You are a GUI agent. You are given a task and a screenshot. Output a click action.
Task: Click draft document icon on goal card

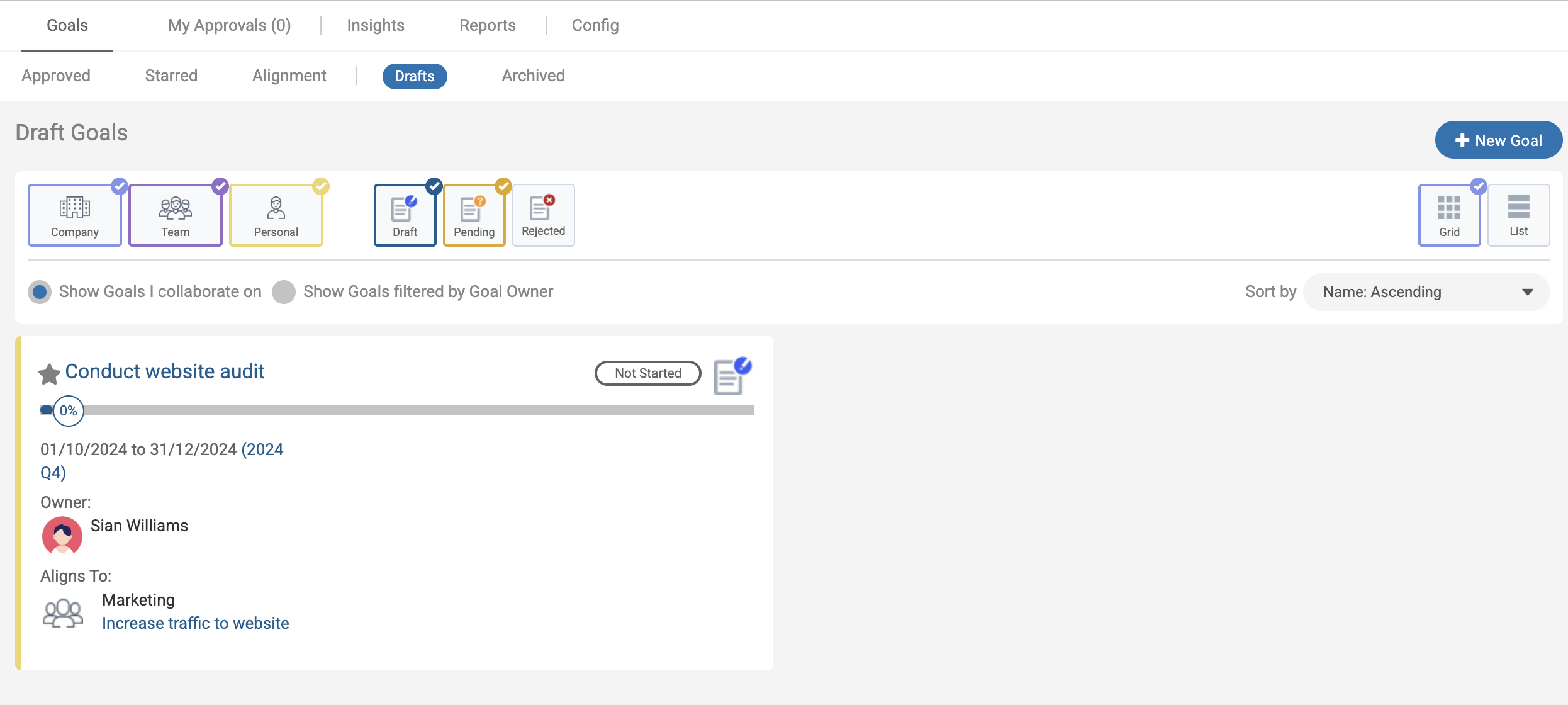pos(732,376)
